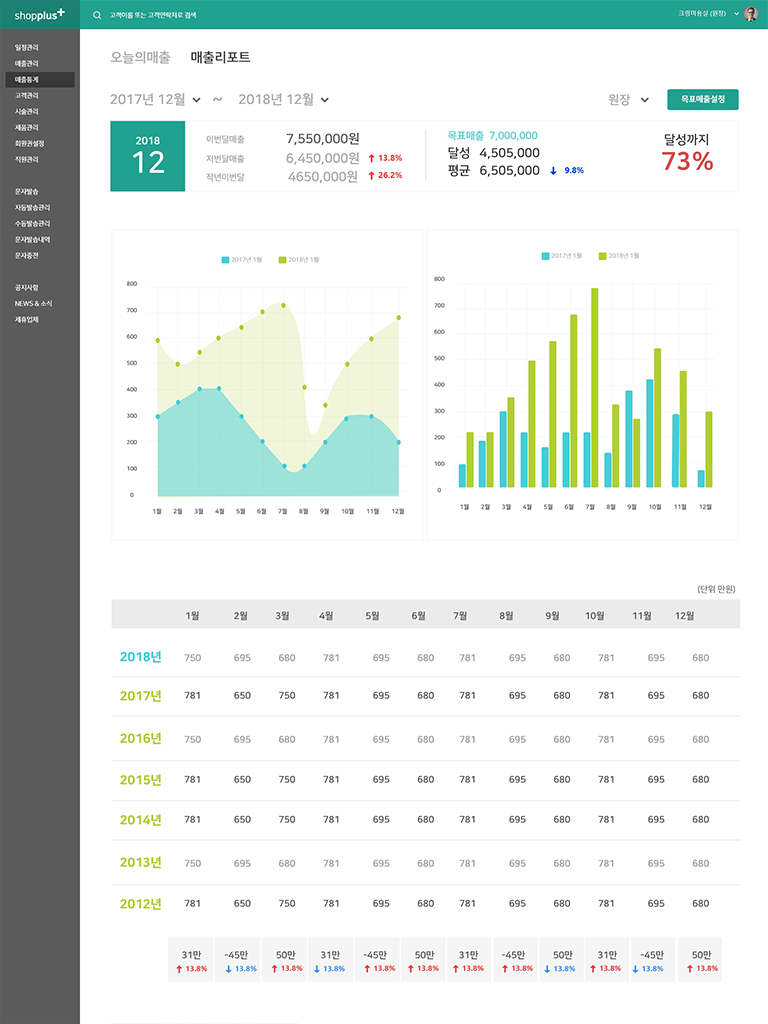Click the shopplus logo
Viewport: 768px width, 1024px height.
39,15
